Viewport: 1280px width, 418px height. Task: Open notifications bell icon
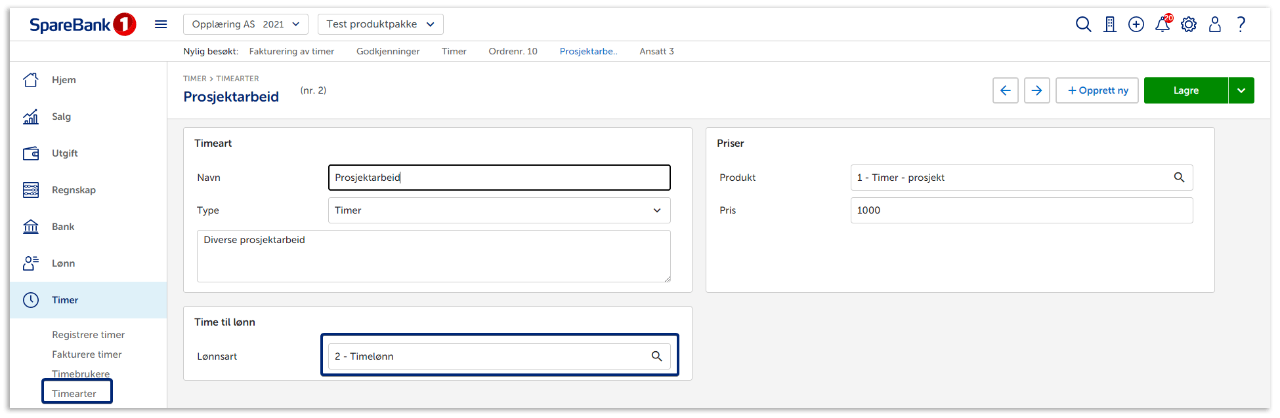[x=1162, y=25]
